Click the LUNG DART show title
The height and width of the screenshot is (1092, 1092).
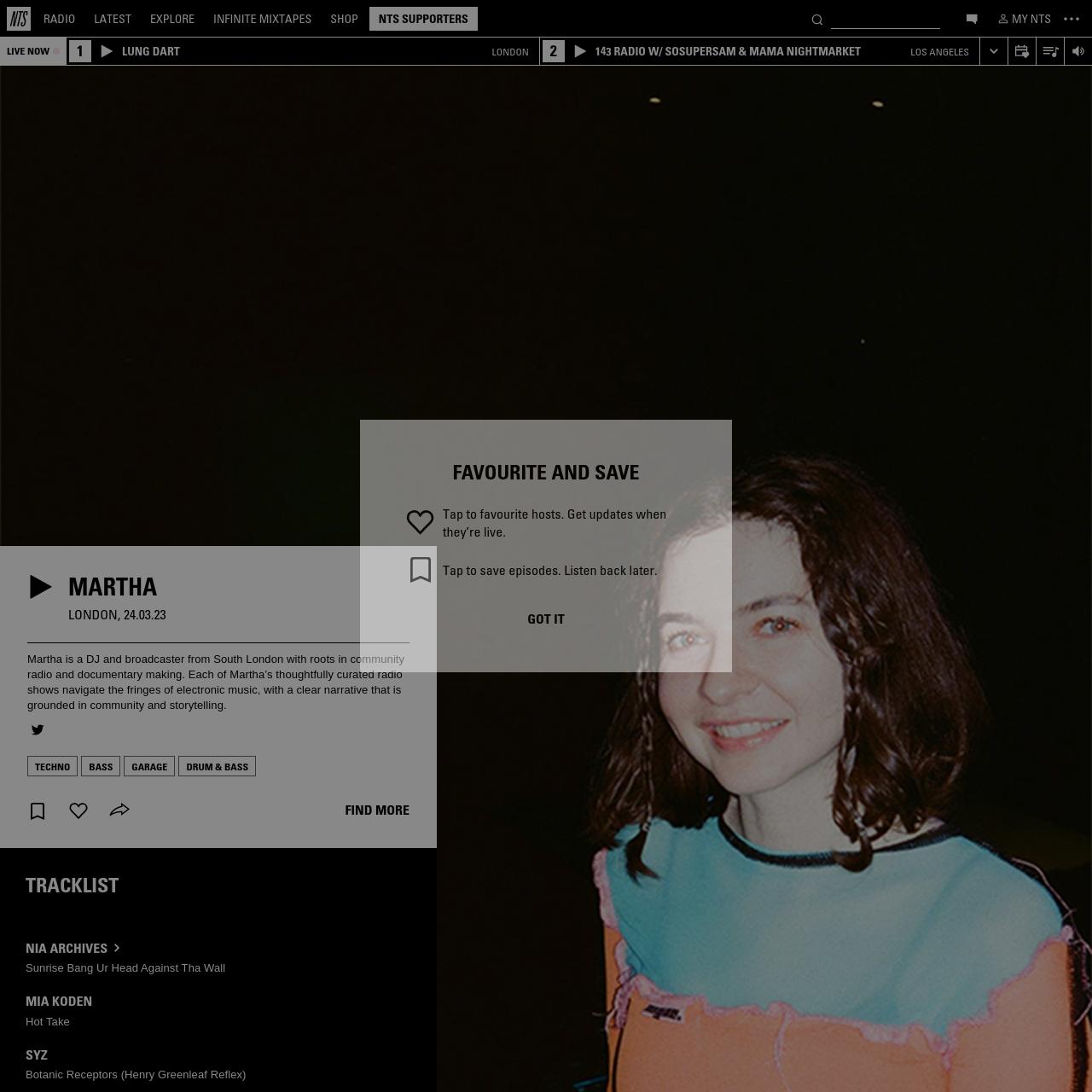[x=151, y=51]
